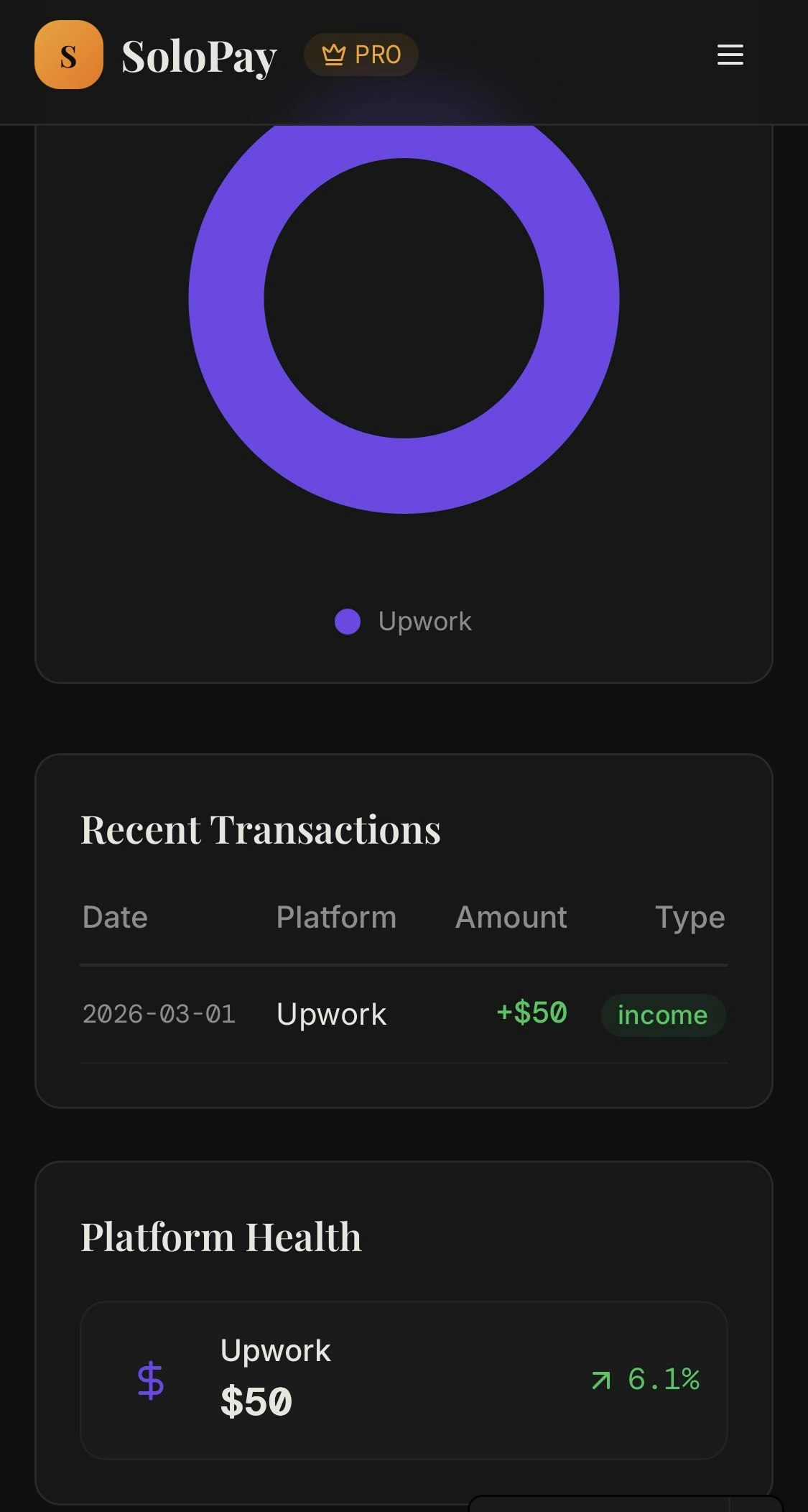Open the Recent Transactions section header

(261, 830)
